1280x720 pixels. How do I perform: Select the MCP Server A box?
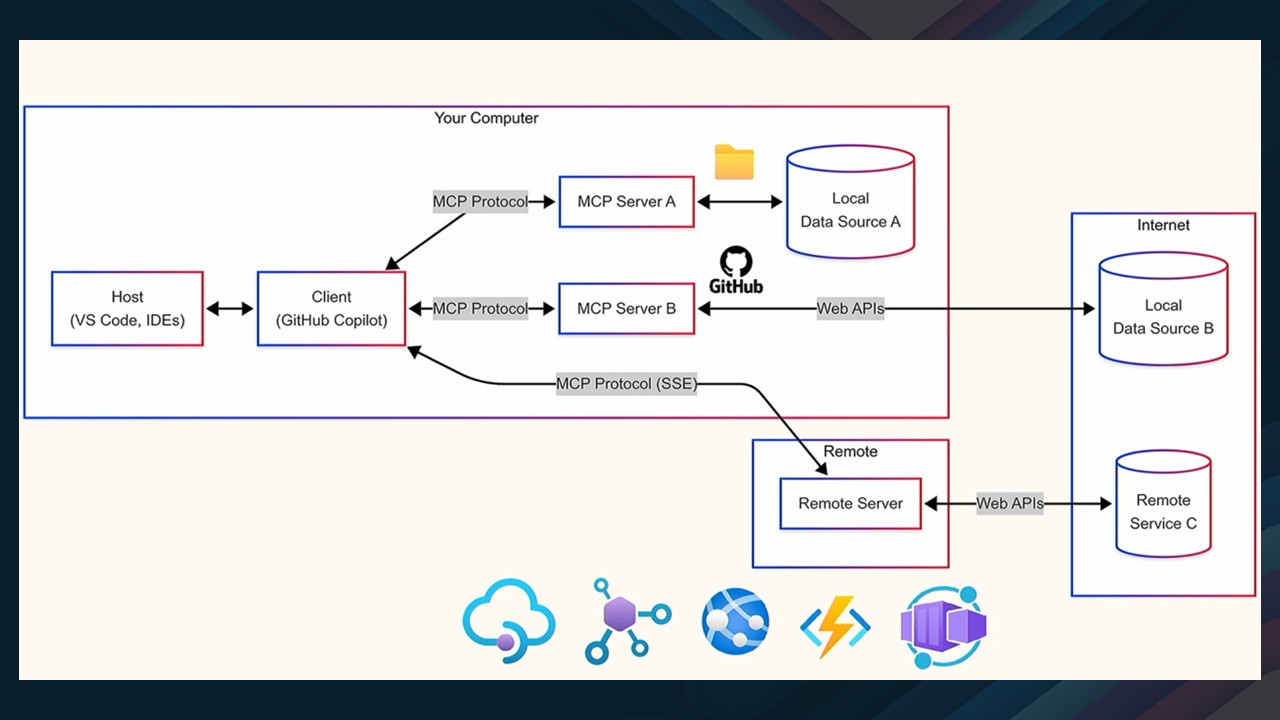click(x=626, y=202)
